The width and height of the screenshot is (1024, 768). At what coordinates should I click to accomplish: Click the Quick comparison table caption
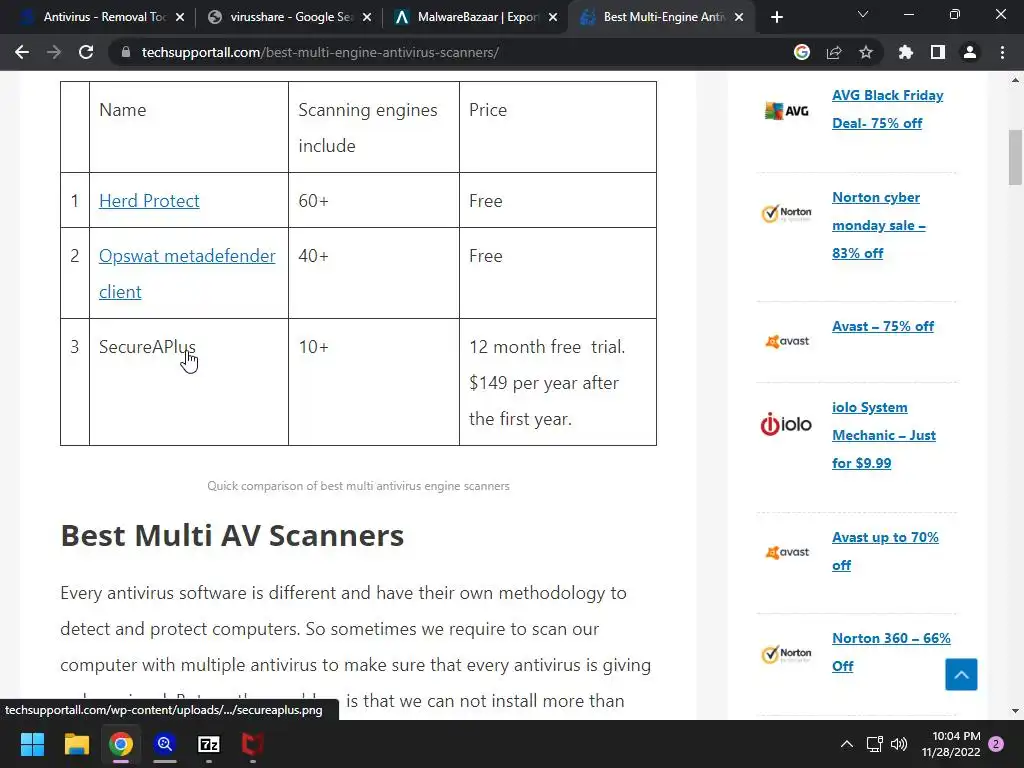point(358,486)
